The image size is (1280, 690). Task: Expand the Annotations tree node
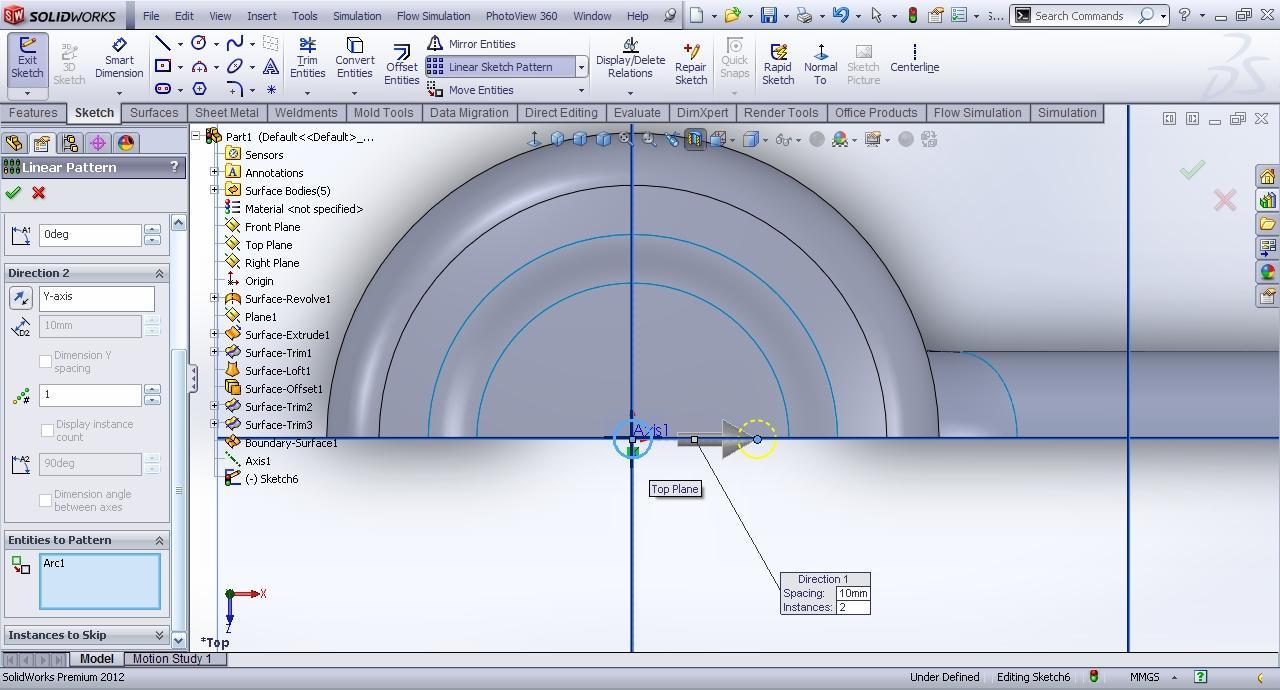[214, 172]
